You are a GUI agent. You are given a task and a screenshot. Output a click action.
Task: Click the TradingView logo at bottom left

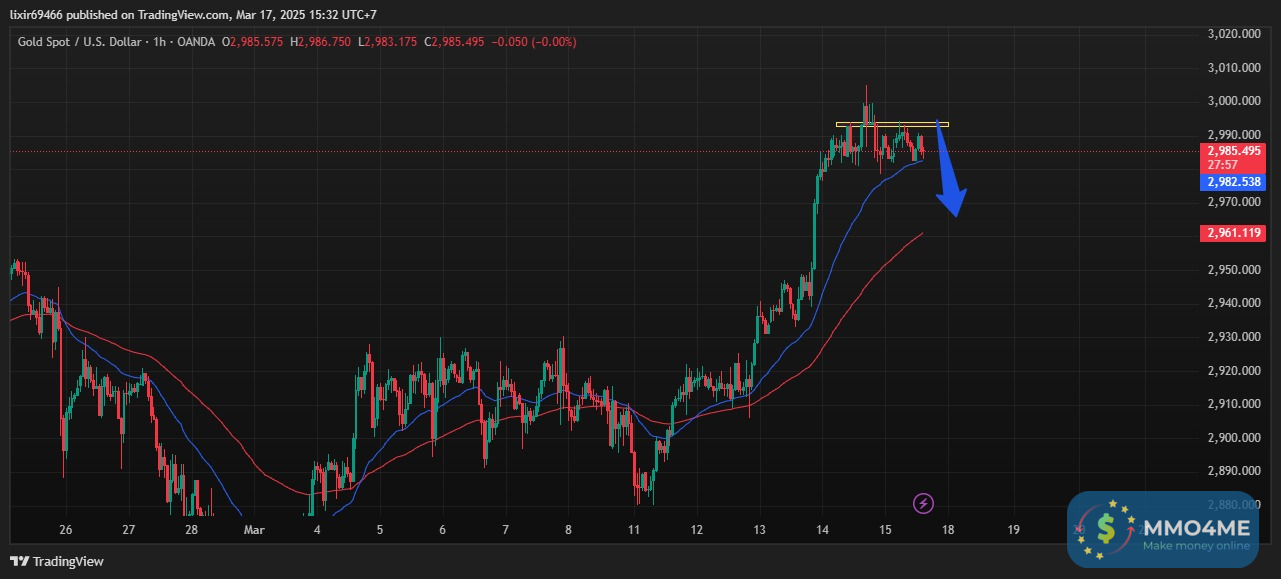[57, 561]
